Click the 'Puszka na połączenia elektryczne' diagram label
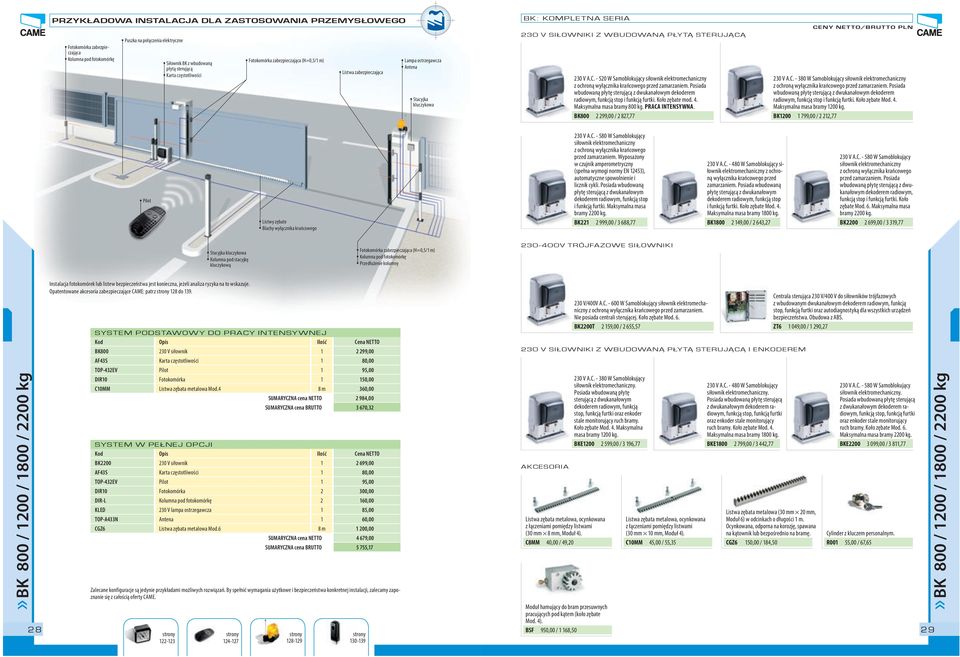 coord(154,40)
